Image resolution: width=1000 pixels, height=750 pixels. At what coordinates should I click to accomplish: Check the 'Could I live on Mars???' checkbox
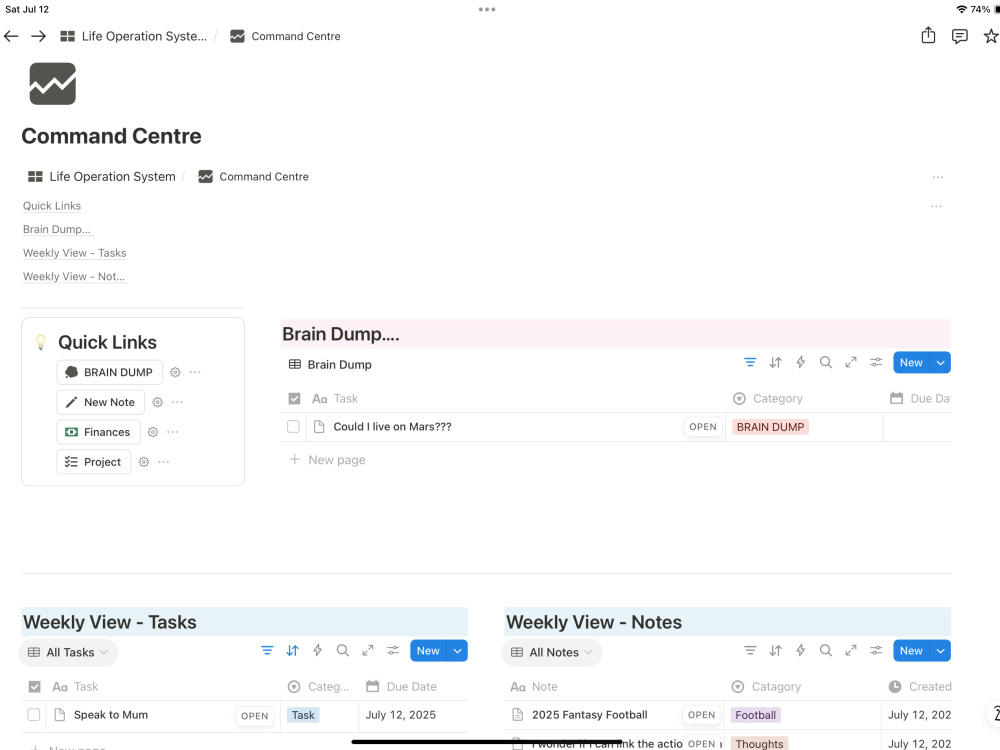tap(293, 427)
